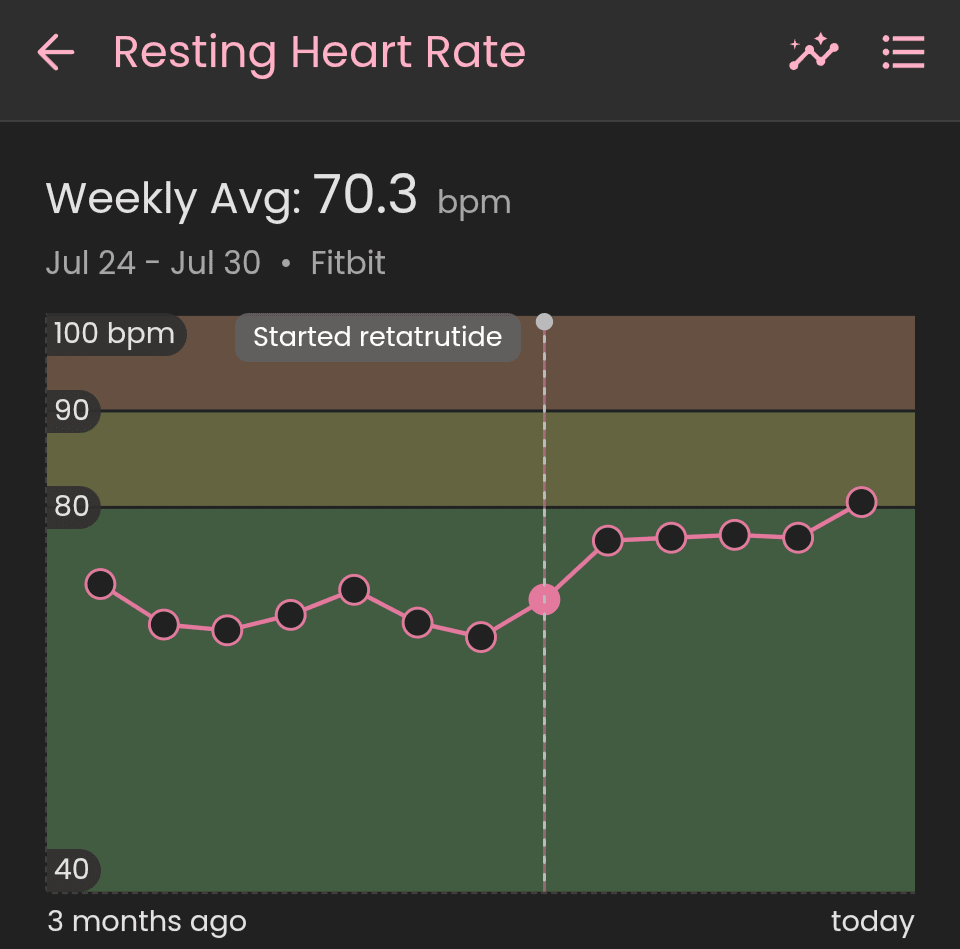The height and width of the screenshot is (949, 960).
Task: Tap the "90" axis label
Action: click(72, 410)
